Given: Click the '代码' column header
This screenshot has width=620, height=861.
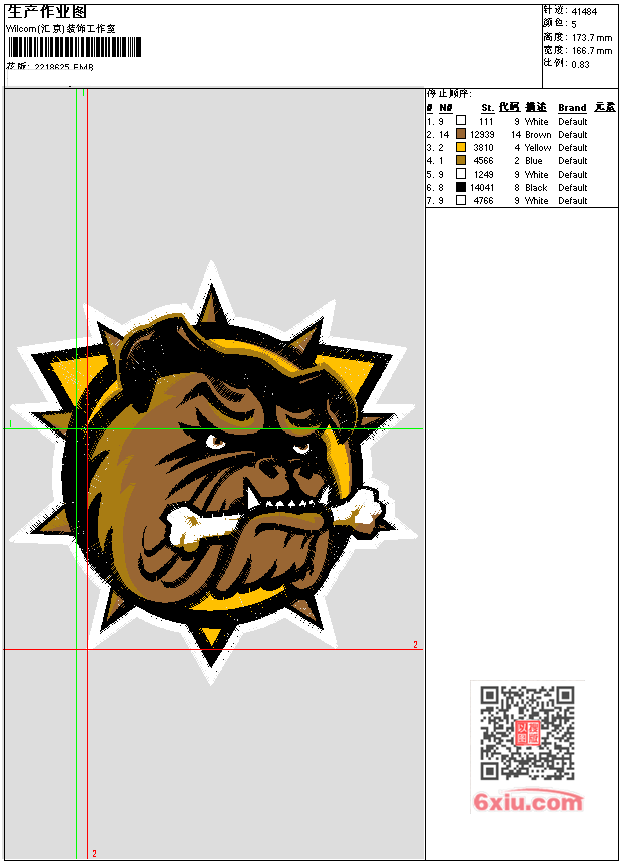Looking at the screenshot, I should click(x=509, y=107).
